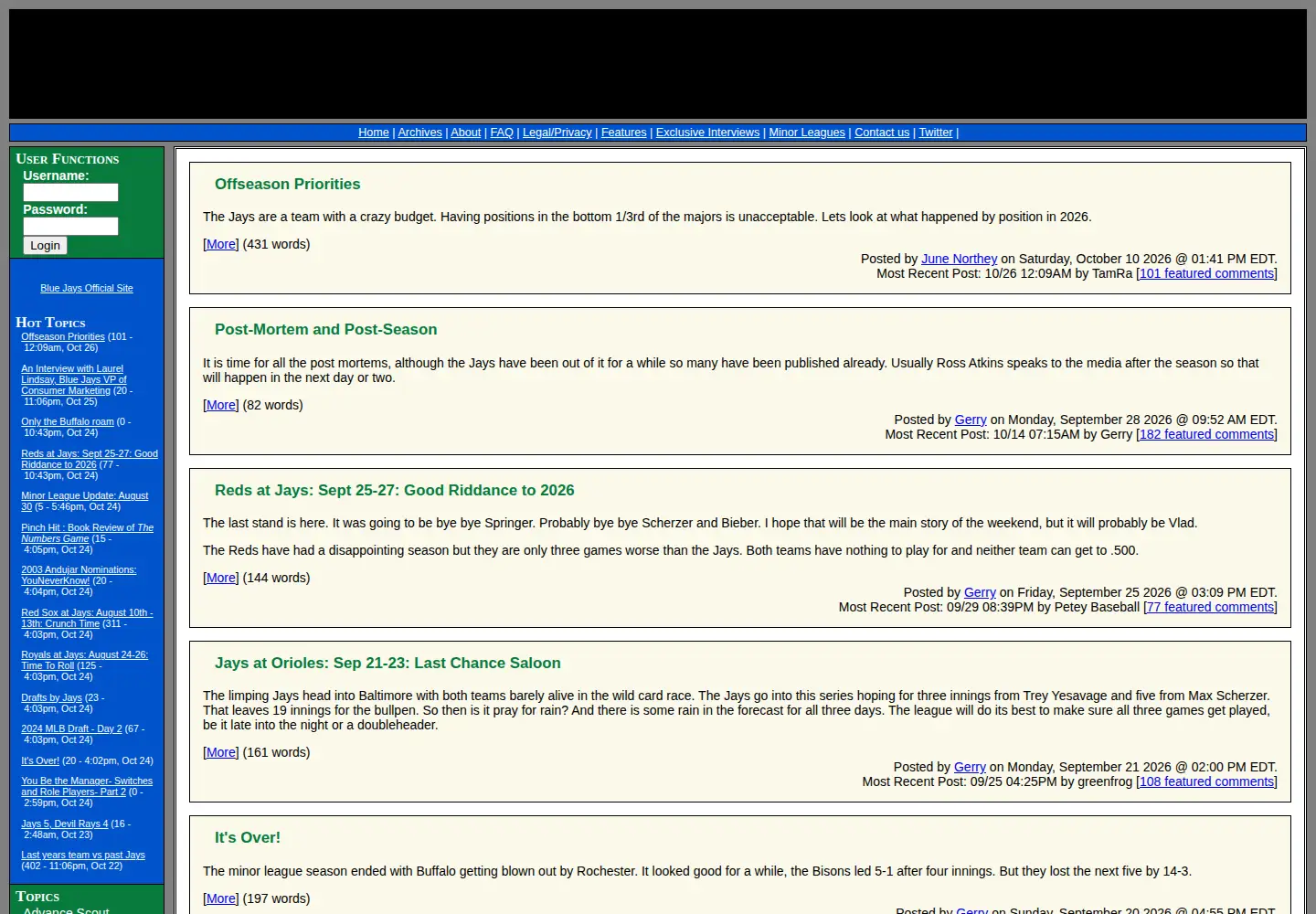1316x914 pixels.
Task: Visit the Blue Jays Official Site link
Action: 87,288
